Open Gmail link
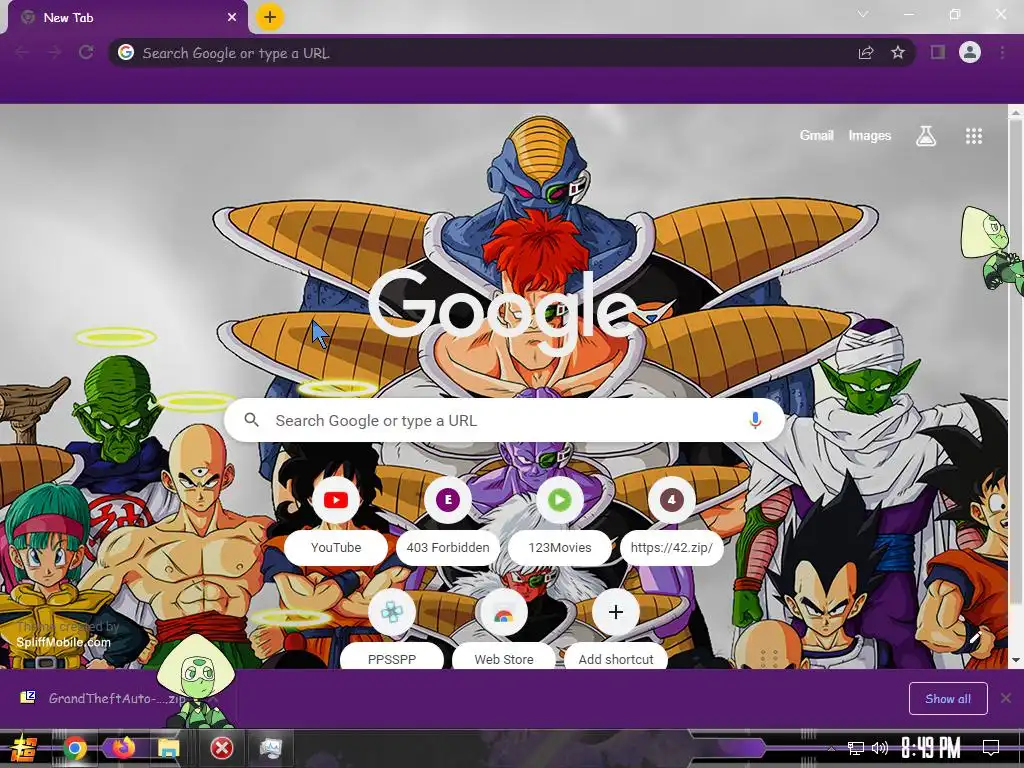 pyautogui.click(x=816, y=135)
